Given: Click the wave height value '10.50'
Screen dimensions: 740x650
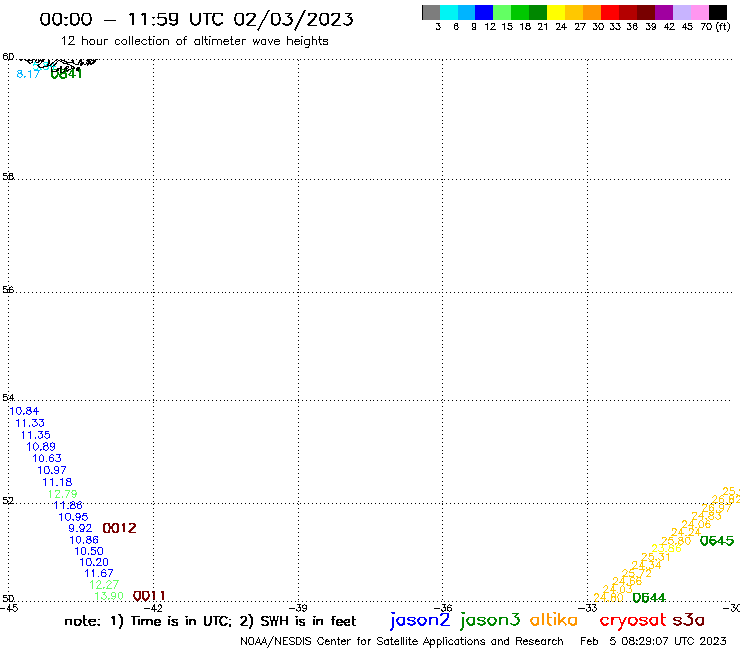Looking at the screenshot, I should 89,551.
